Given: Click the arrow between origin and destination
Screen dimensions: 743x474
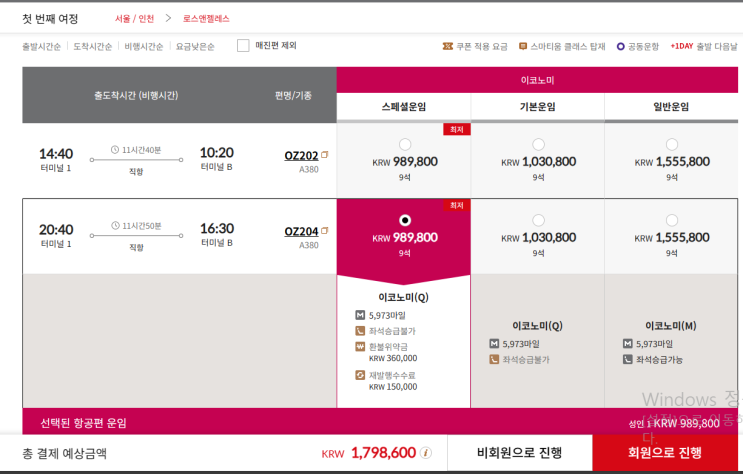Looking at the screenshot, I should pyautogui.click(x=168, y=18).
